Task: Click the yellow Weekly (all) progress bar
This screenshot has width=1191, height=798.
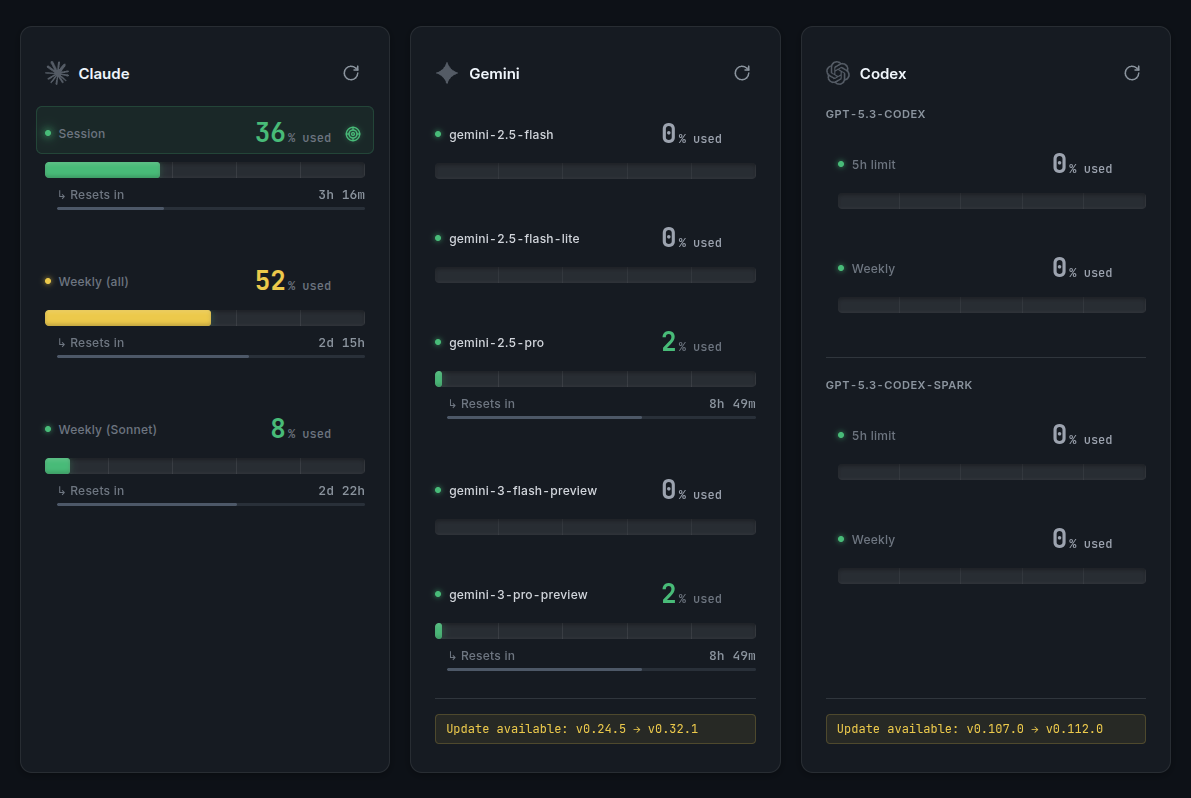Action: 205,318
